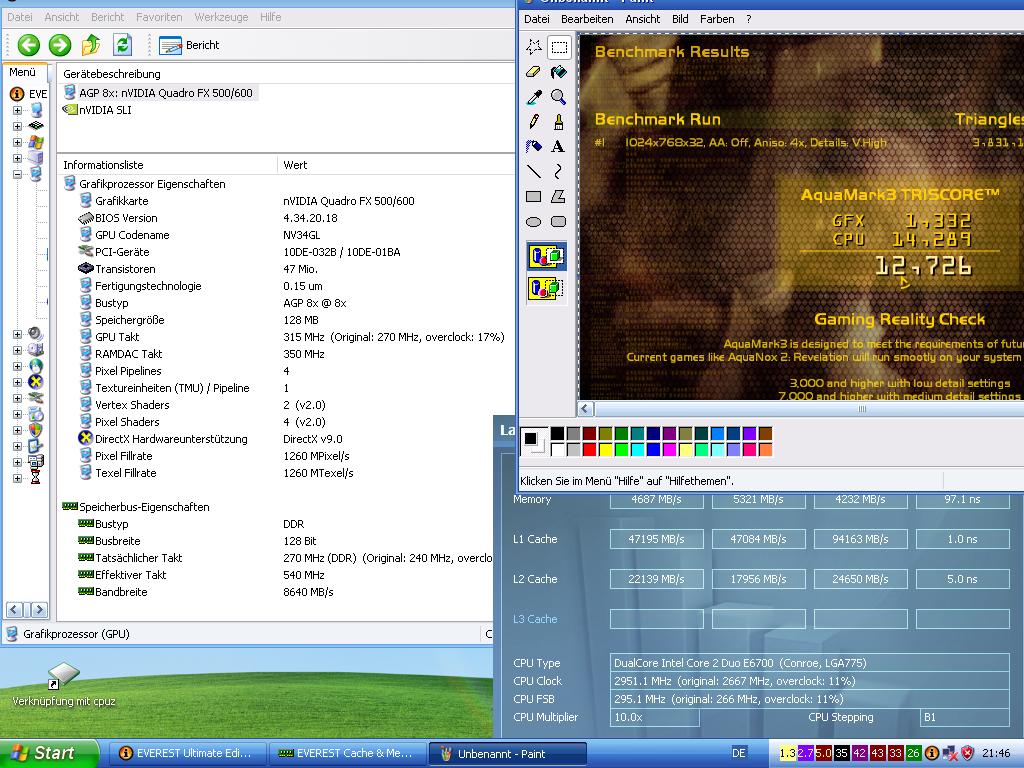
Task: Choose the Fill With Color bucket tool
Action: coord(558,72)
